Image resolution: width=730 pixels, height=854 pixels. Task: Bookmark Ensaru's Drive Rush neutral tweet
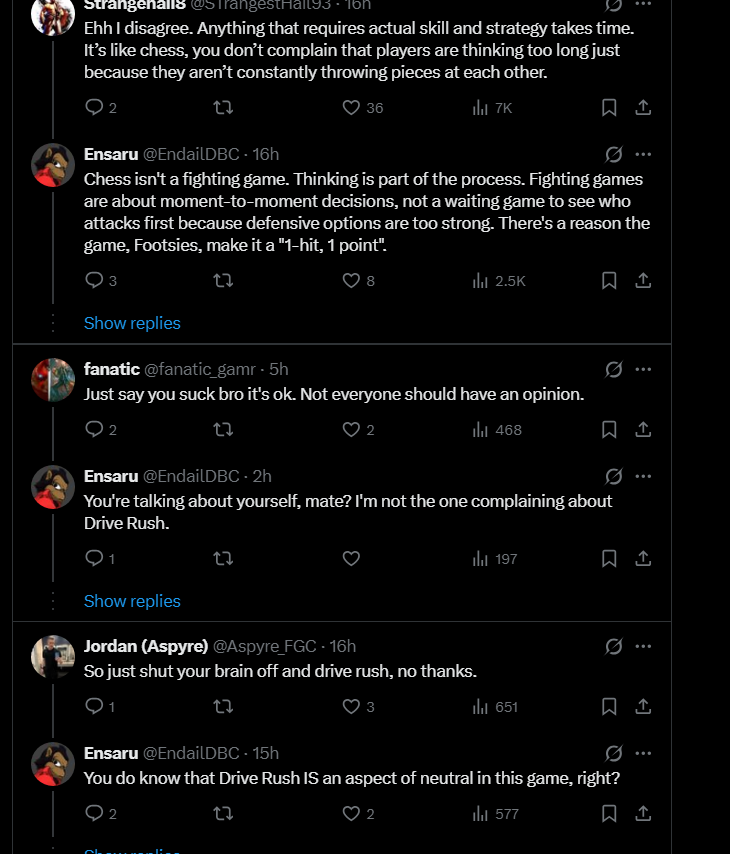(609, 814)
